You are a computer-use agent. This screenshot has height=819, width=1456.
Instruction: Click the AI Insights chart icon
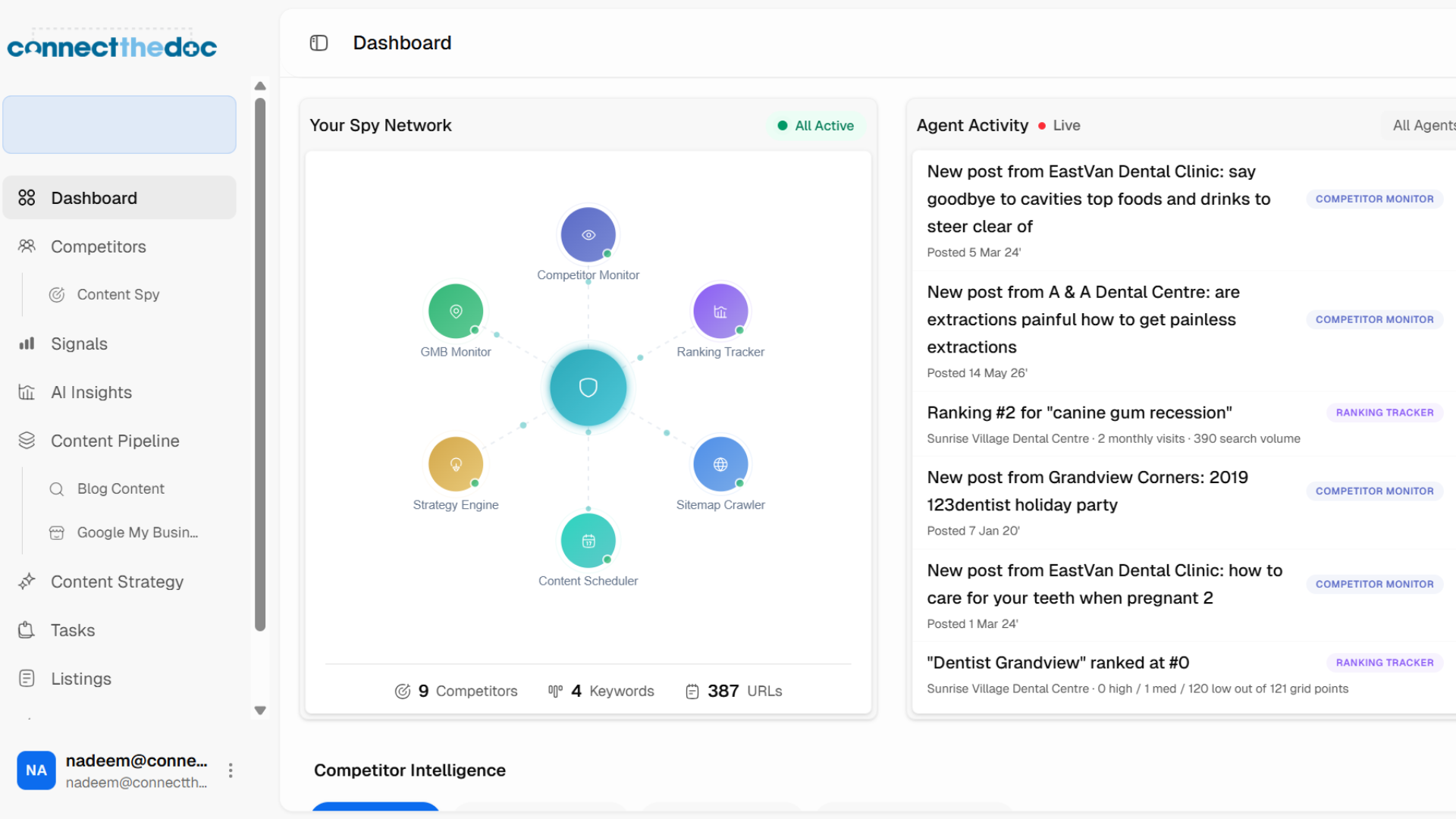27,392
